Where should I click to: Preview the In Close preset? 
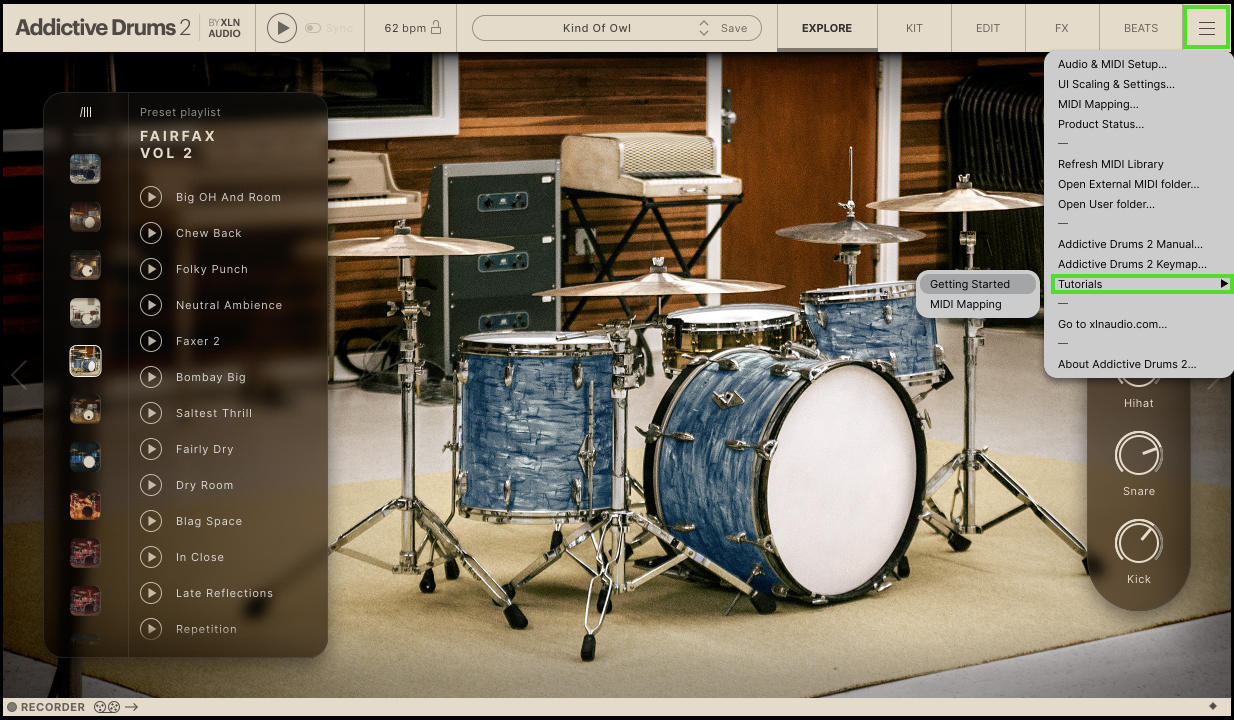pos(151,557)
